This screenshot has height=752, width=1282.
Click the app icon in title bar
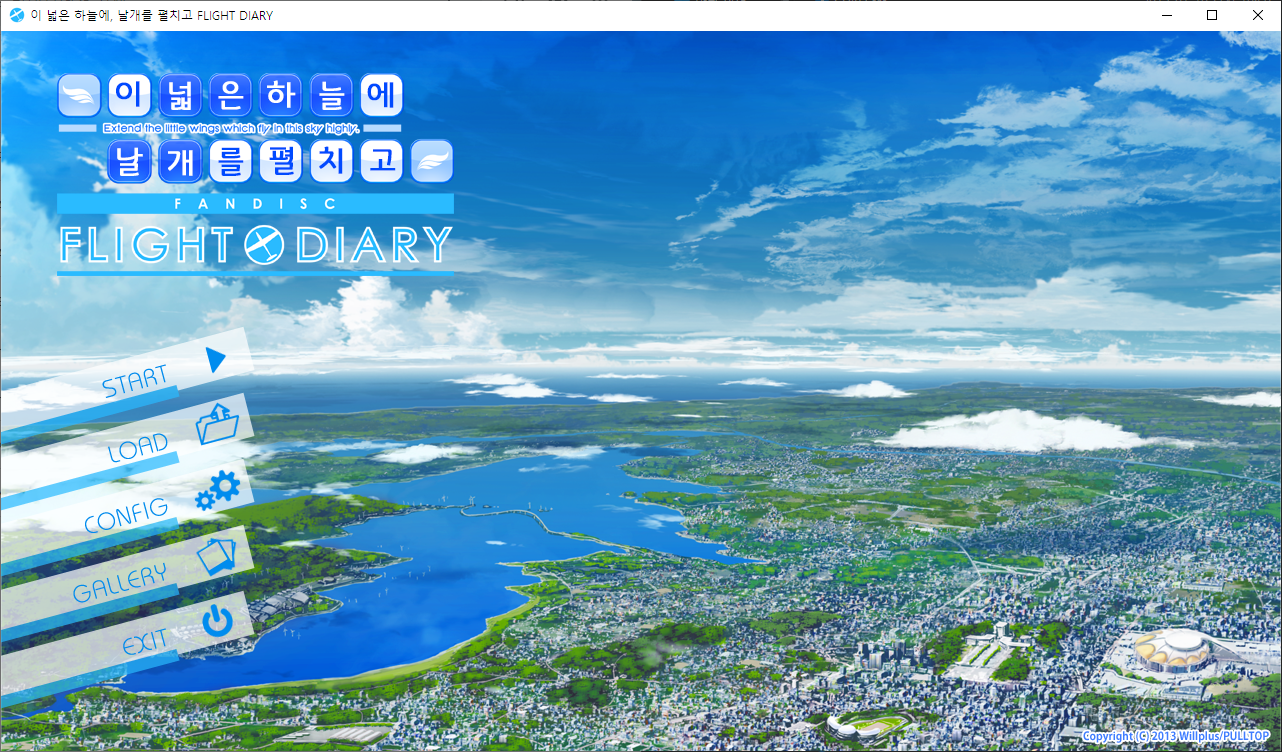[16, 15]
